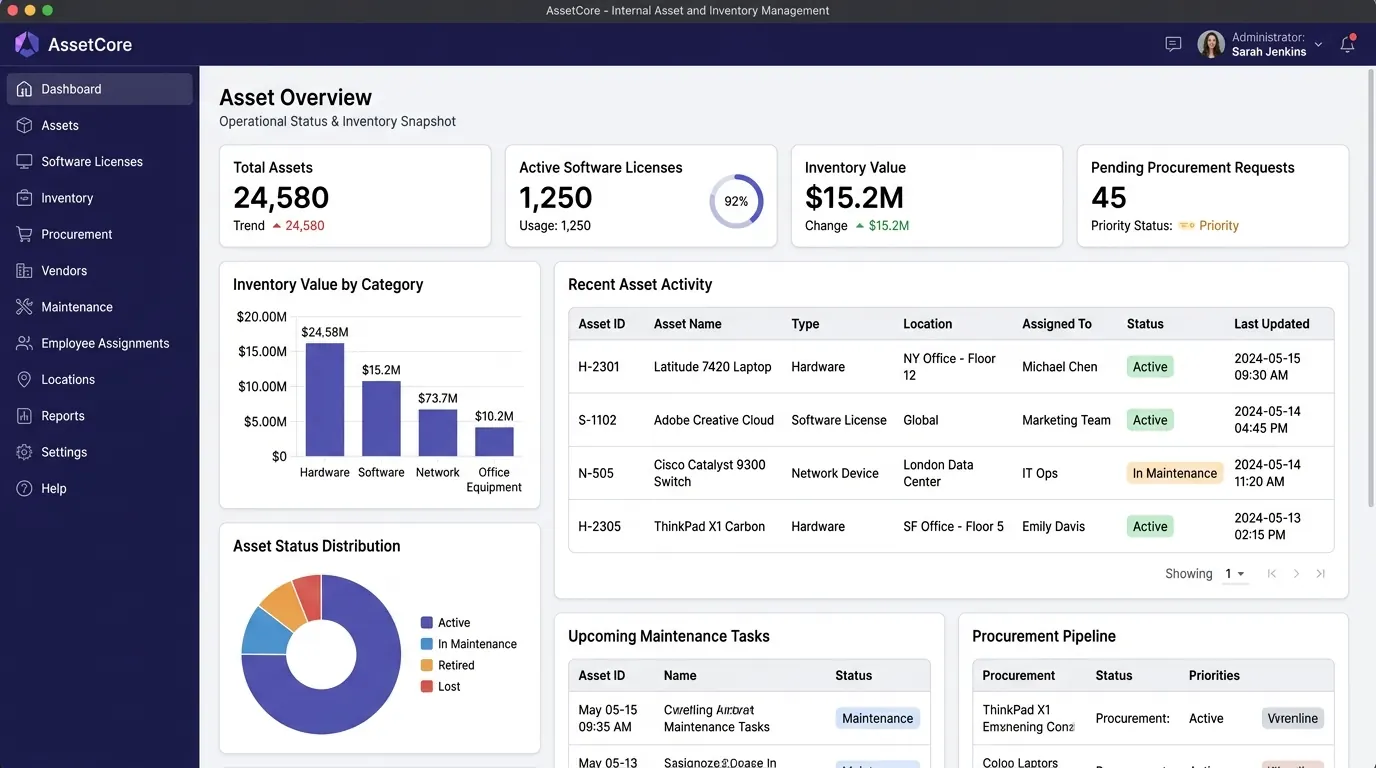
Task: Click the Locations pin icon
Action: [24, 379]
